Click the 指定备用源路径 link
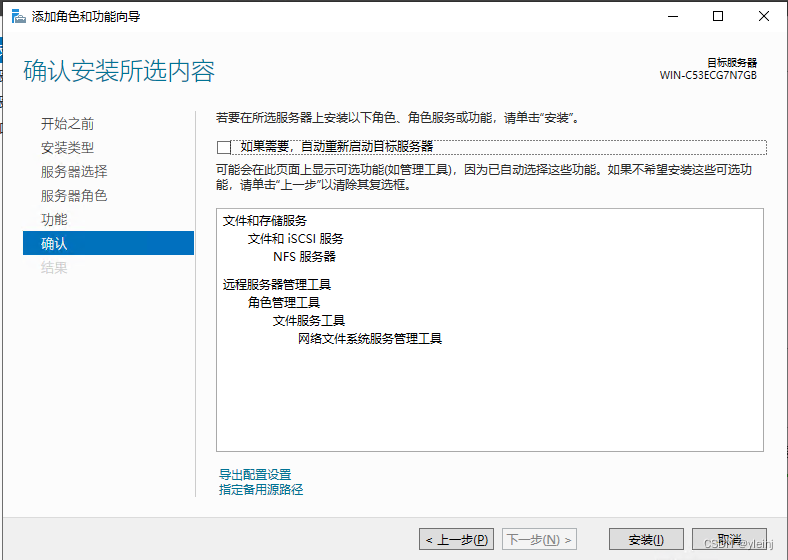Screen dimensions: 788x560 (261, 490)
